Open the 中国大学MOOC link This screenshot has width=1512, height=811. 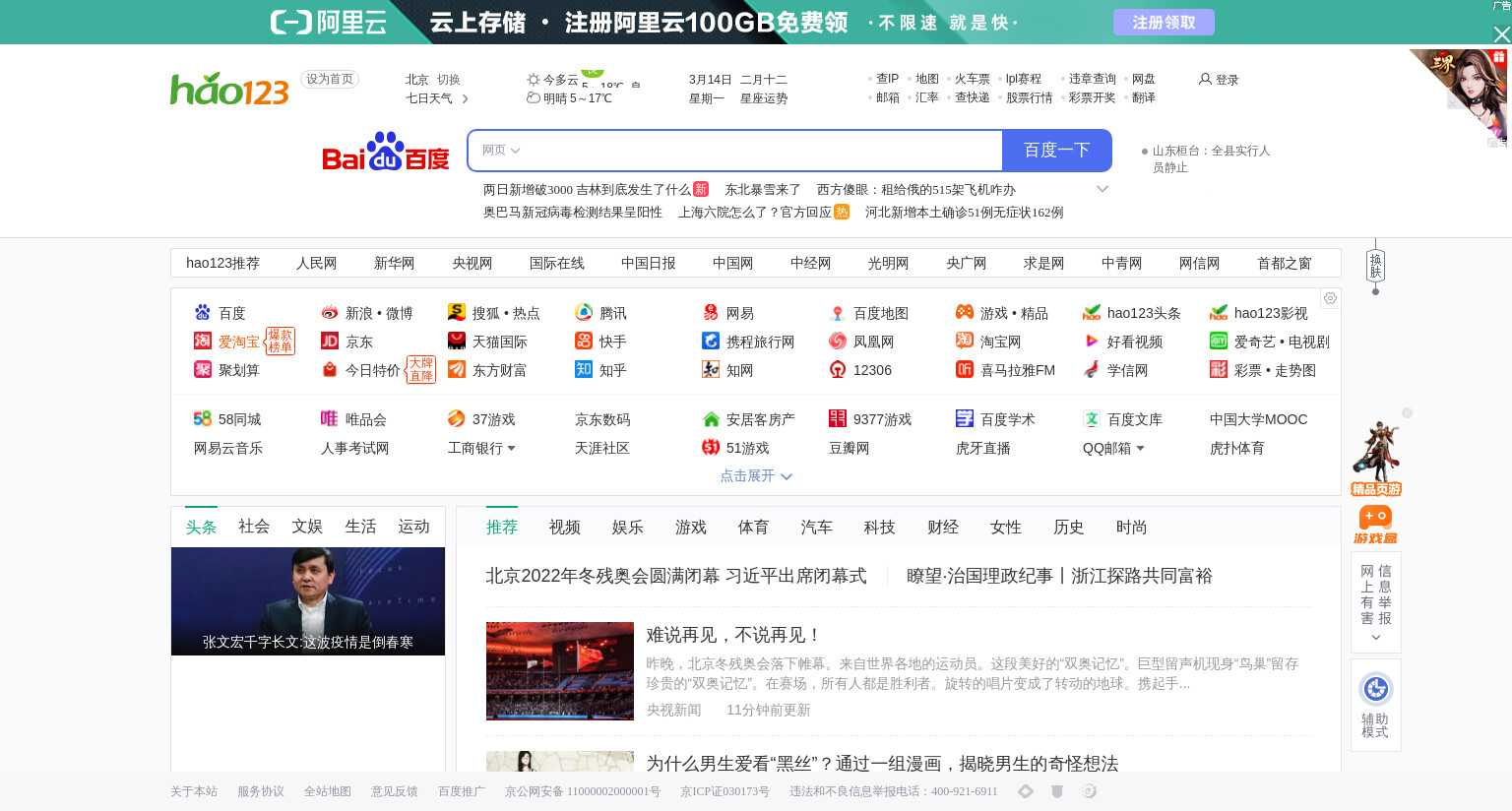point(1259,419)
